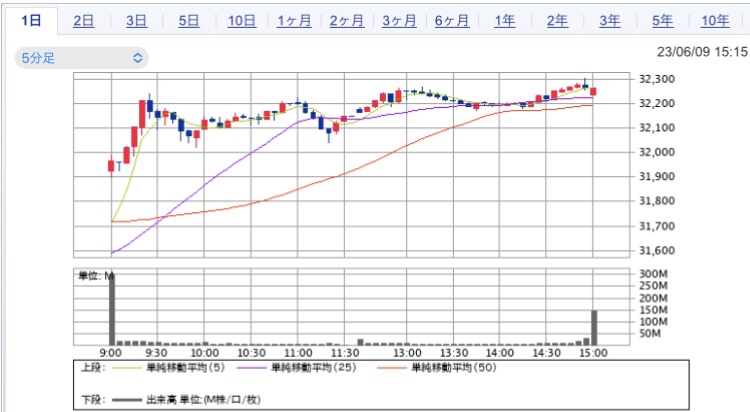This screenshot has width=750, height=412.
Task: Click the 13:00 time axis label
Action: coord(407,353)
